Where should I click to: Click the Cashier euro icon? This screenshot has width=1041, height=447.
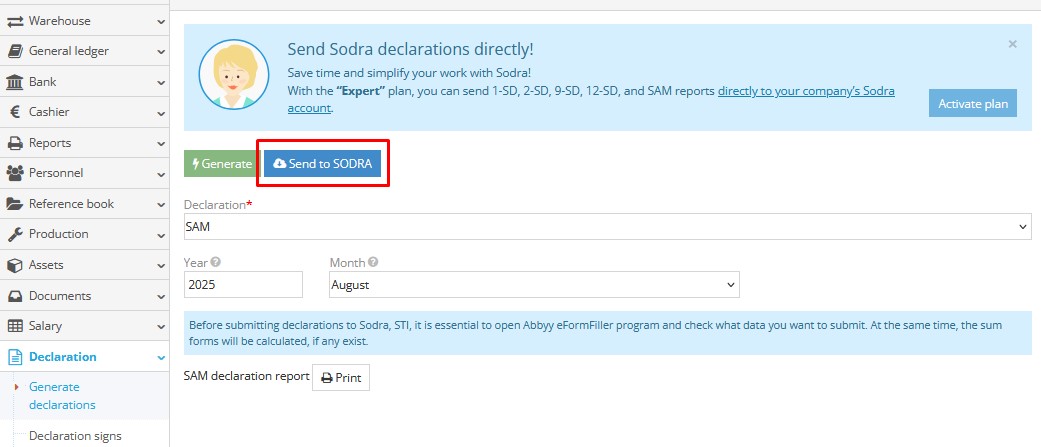(15, 113)
